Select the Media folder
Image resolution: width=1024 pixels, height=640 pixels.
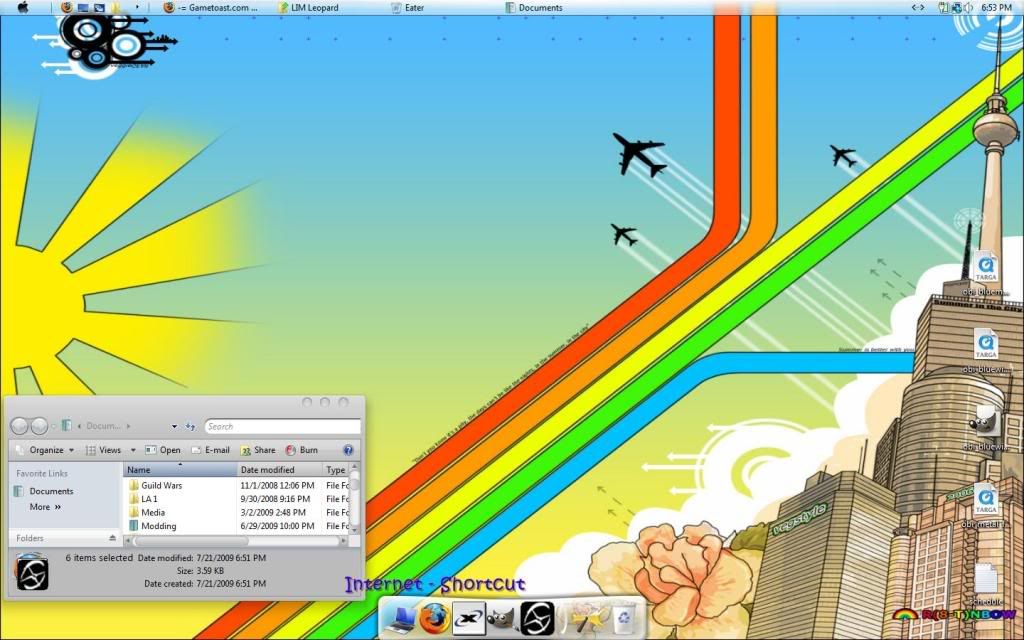pyautogui.click(x=147, y=513)
